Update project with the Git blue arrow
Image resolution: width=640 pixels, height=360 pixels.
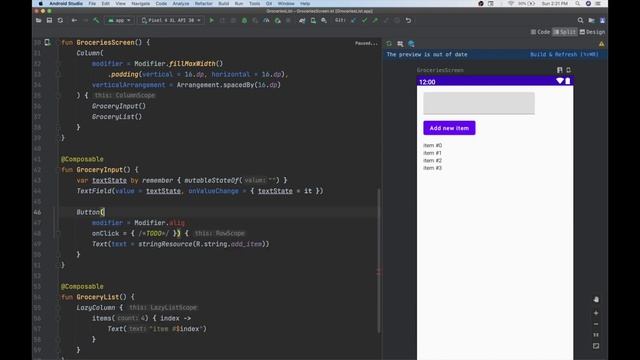(353, 20)
